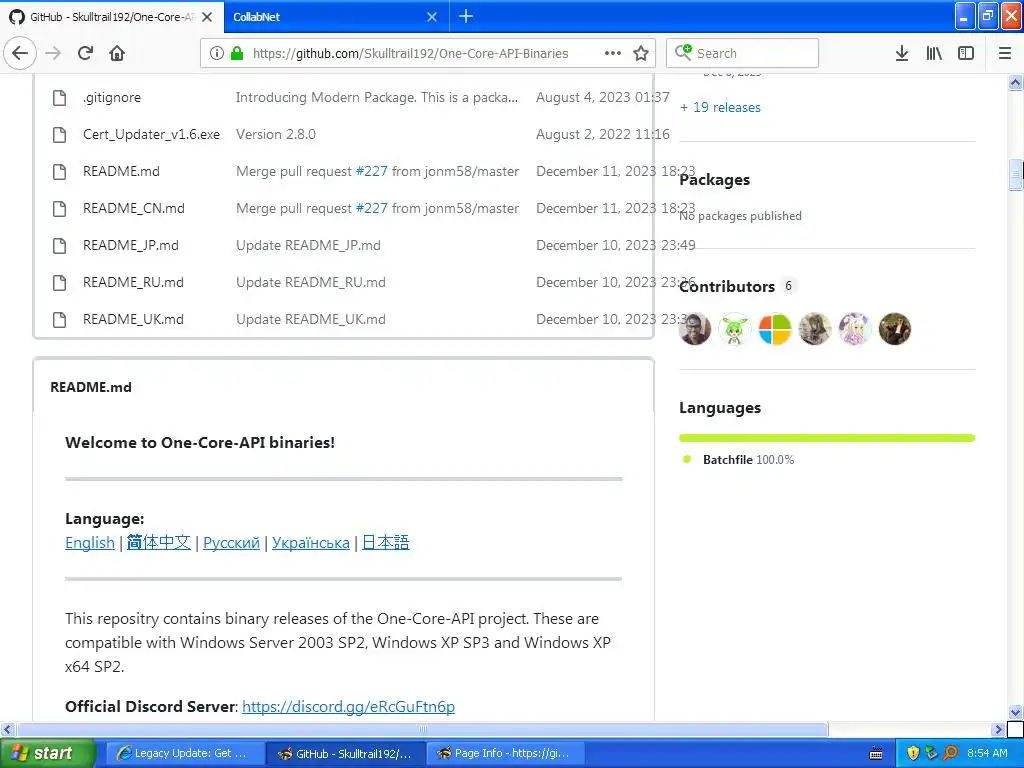Open the green-haired contributor avatar
Screen dimensions: 1024x768
pyautogui.click(x=735, y=328)
